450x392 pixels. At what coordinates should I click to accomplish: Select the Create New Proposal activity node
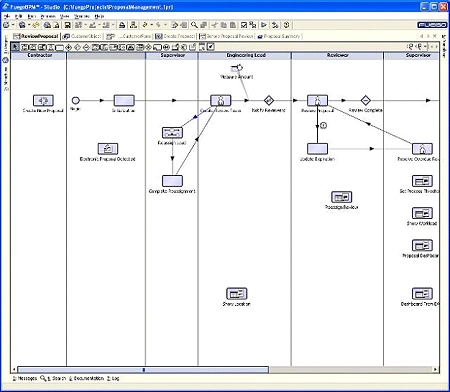(43, 100)
